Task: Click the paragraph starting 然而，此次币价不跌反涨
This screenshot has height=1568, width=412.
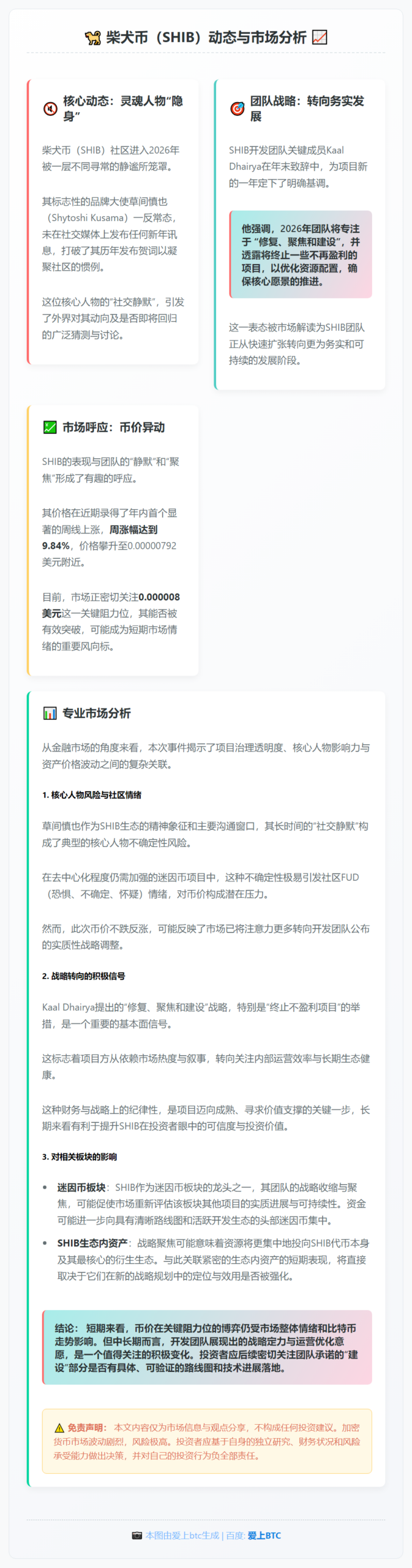Action: coord(206,937)
